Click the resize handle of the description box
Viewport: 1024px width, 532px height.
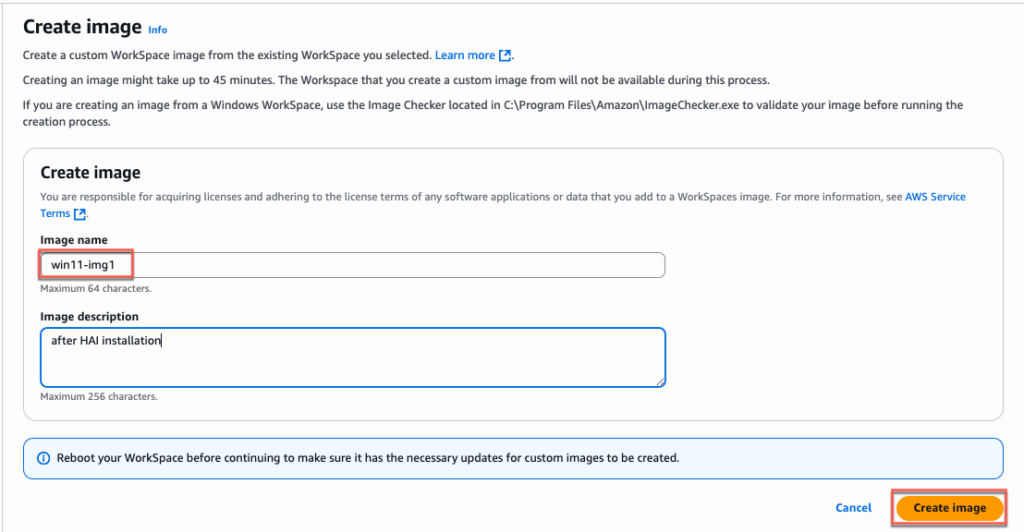pos(660,381)
